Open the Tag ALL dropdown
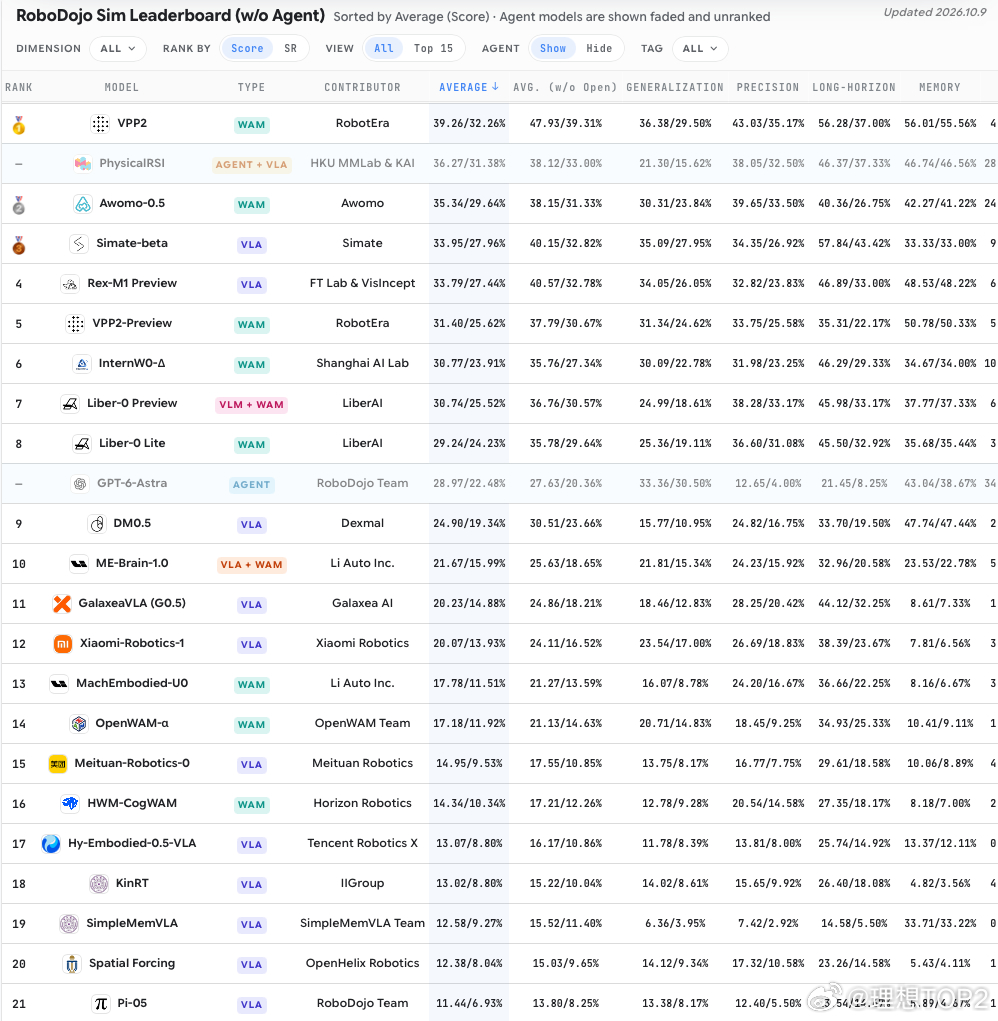 tap(700, 48)
